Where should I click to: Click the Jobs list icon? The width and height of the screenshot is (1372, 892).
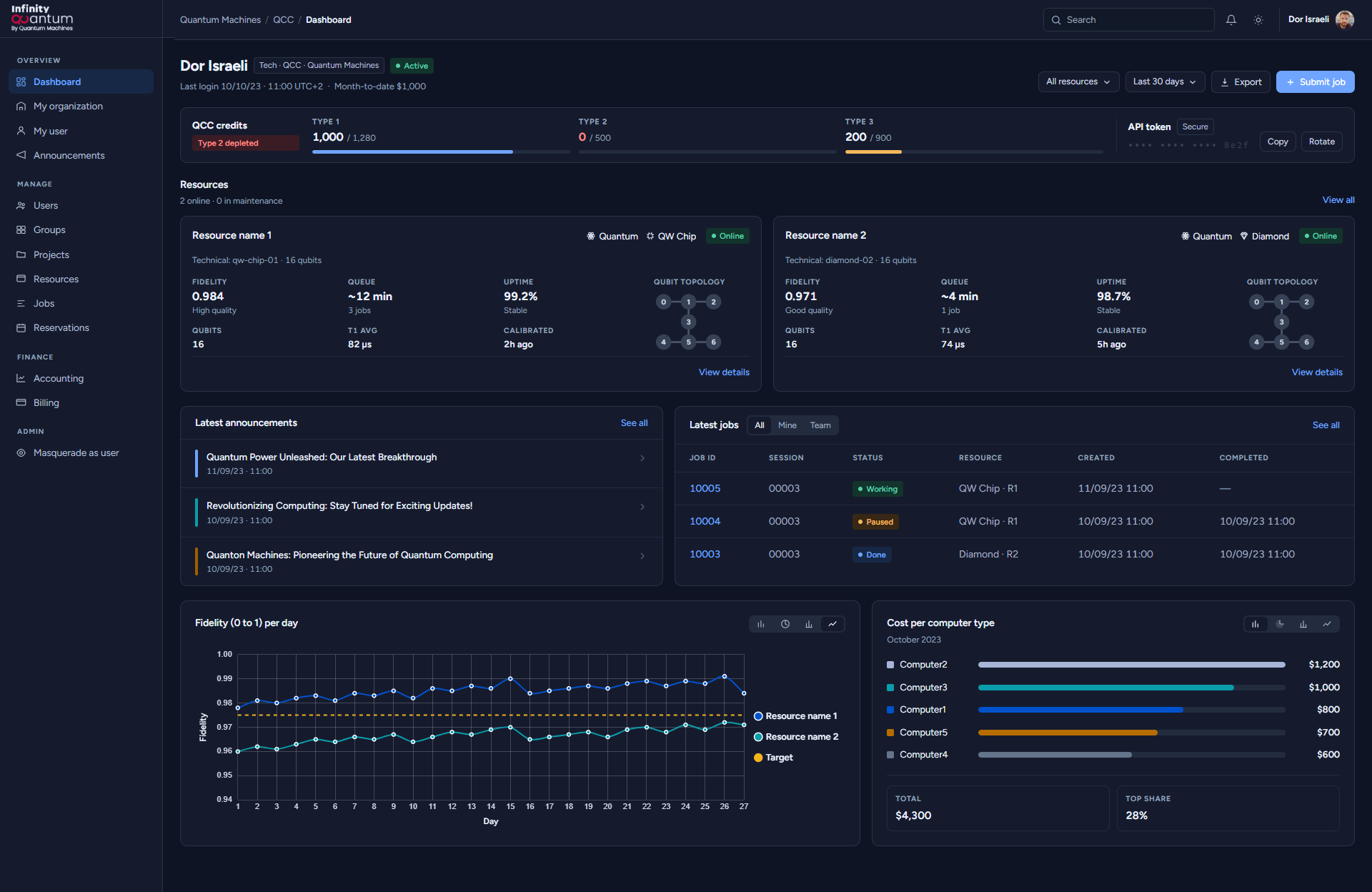coord(21,303)
